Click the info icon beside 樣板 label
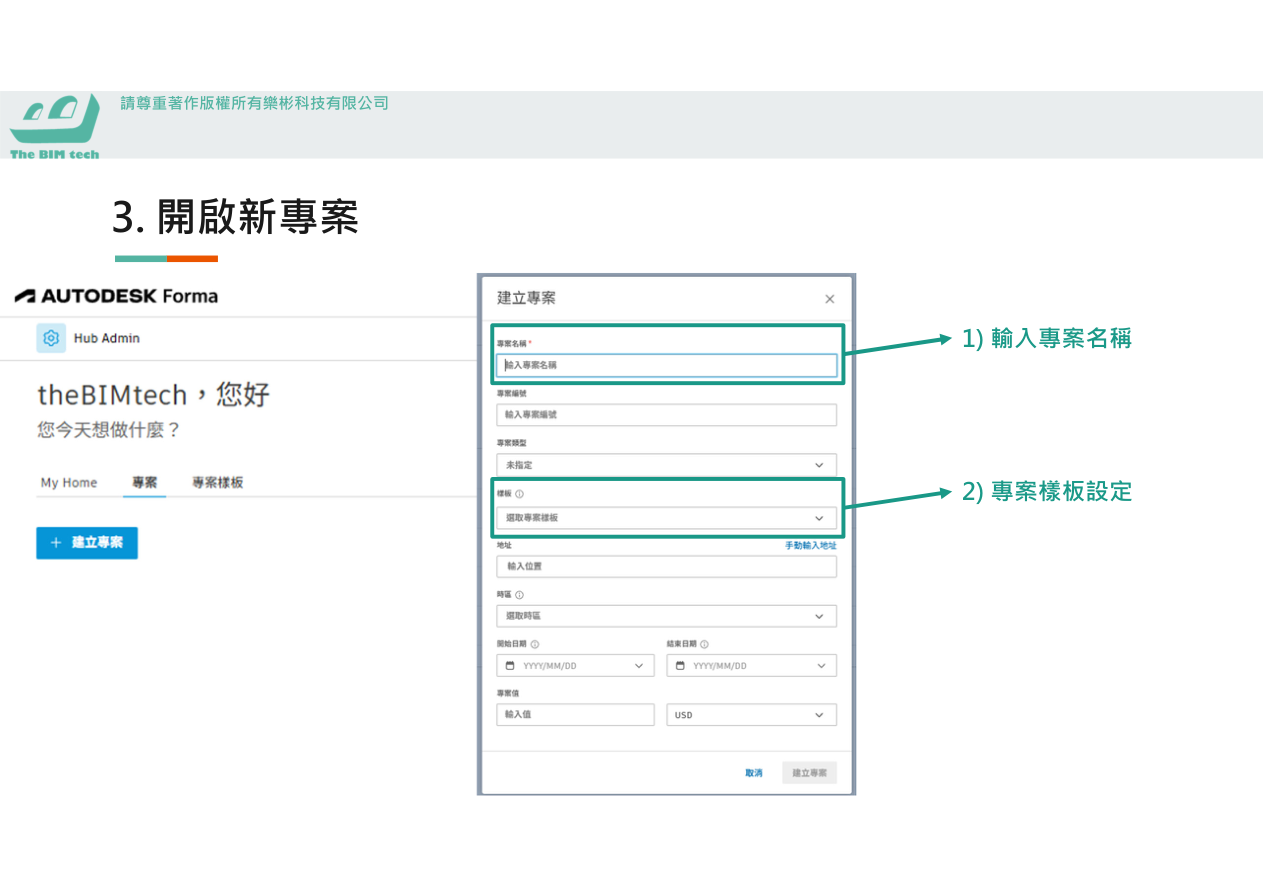The width and height of the screenshot is (1263, 893). click(x=520, y=494)
